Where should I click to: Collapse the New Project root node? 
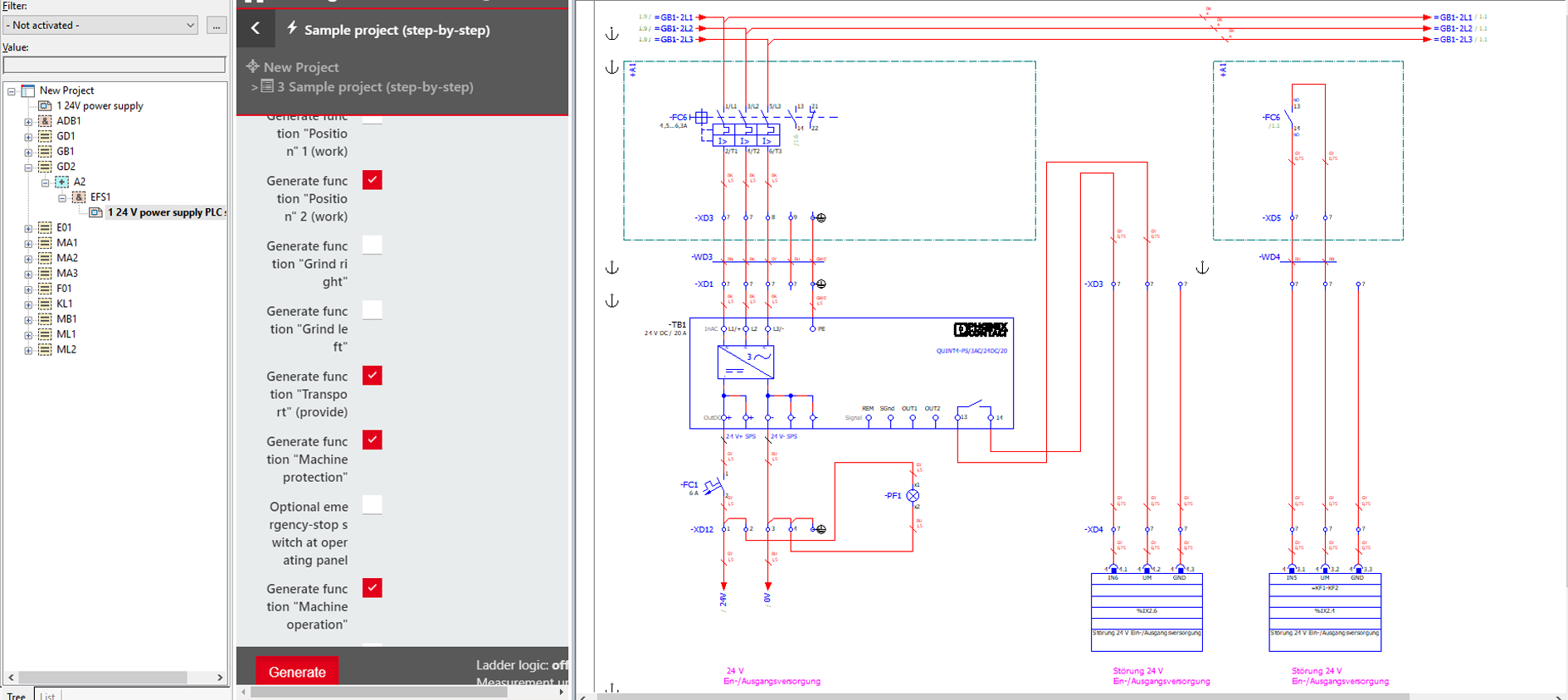point(12,91)
